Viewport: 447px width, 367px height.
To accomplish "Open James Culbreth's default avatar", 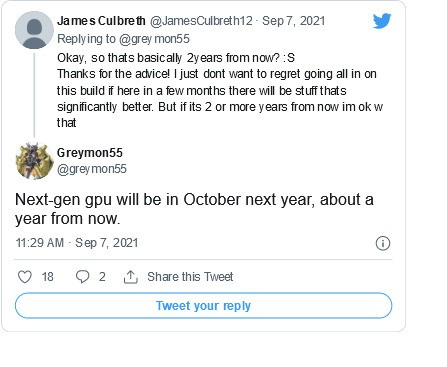I will [34, 30].
